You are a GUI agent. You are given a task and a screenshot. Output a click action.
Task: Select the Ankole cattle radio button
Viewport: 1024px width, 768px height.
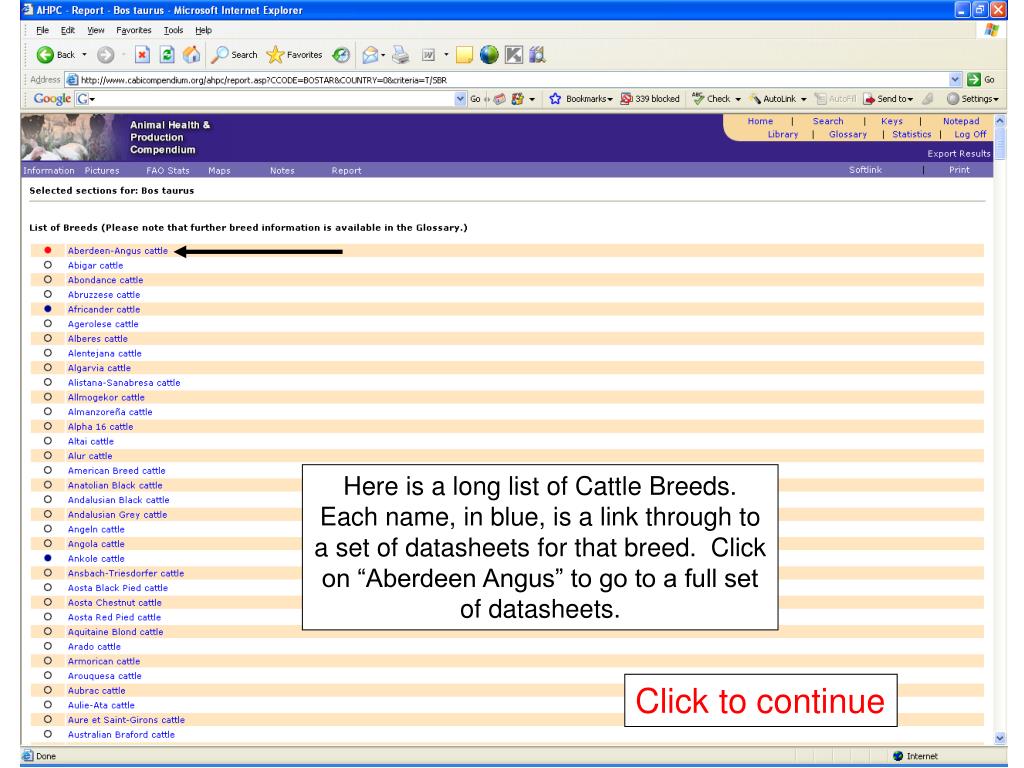click(x=48, y=558)
